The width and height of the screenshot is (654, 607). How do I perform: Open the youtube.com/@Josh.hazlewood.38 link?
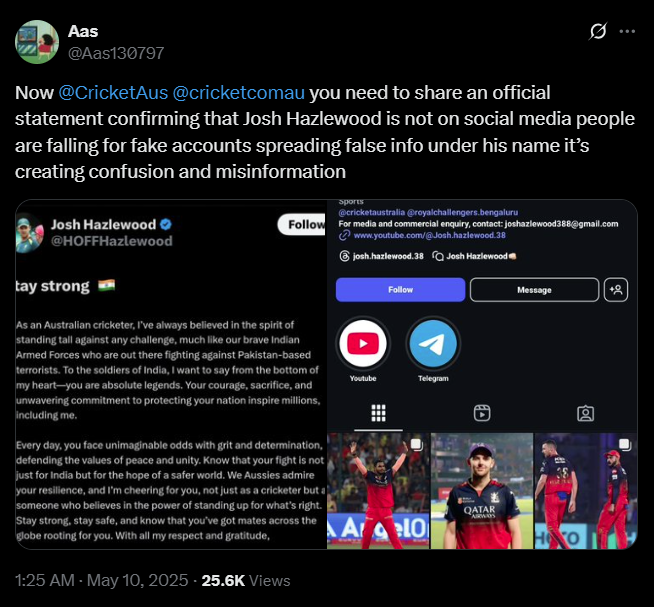point(429,235)
